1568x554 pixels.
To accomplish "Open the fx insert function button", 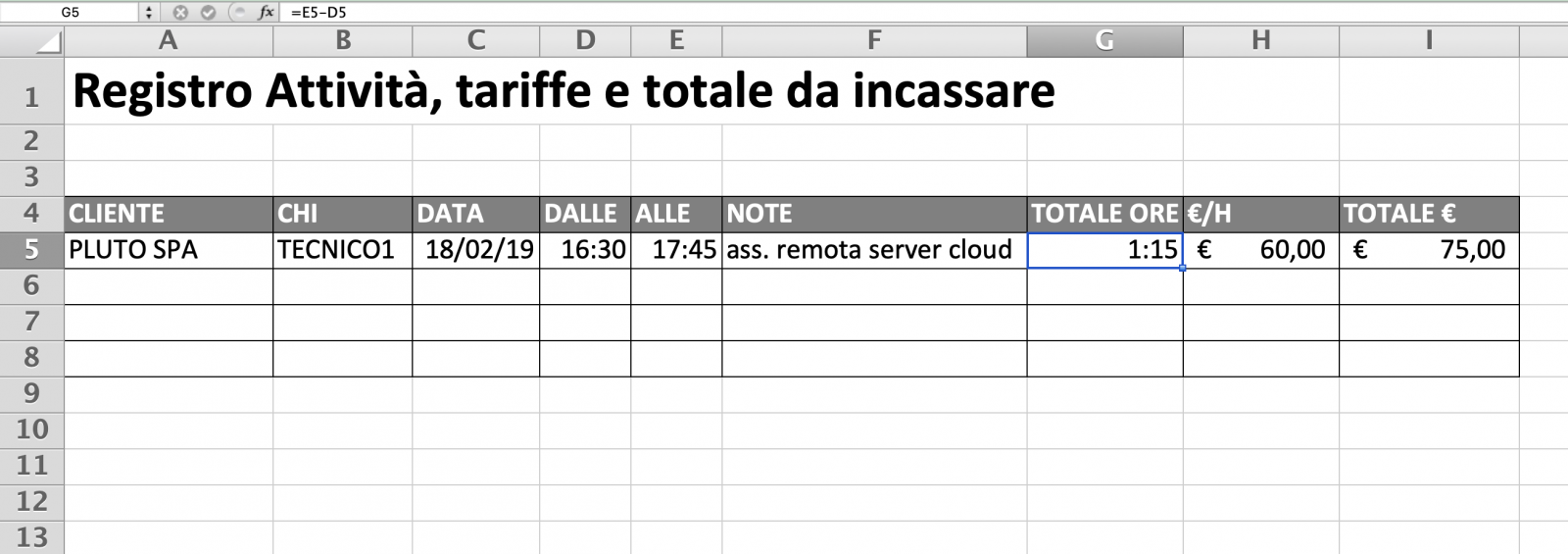I will pyautogui.click(x=266, y=13).
